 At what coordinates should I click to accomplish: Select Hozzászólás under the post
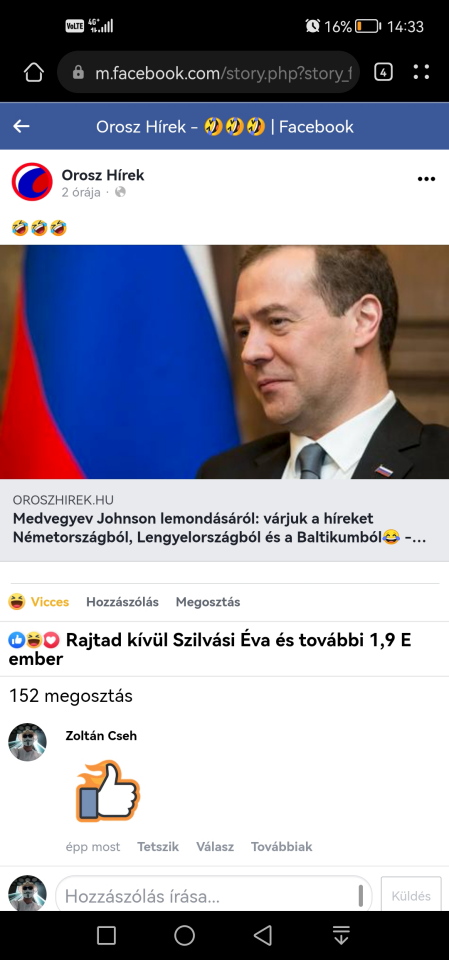click(x=122, y=602)
